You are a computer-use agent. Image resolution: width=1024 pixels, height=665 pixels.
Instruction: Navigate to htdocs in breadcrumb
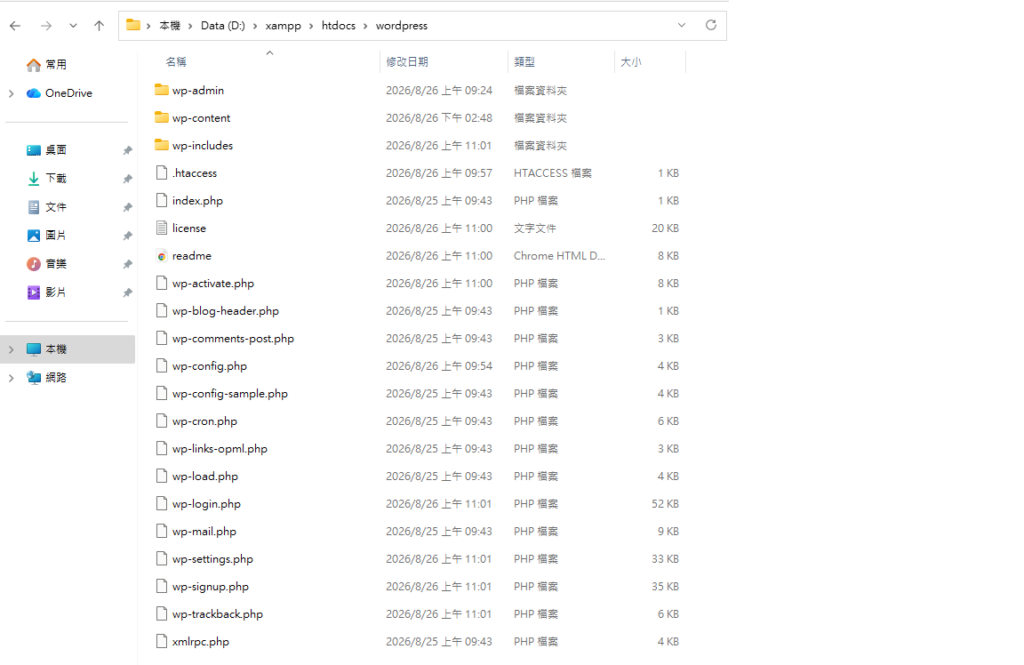[x=338, y=25]
